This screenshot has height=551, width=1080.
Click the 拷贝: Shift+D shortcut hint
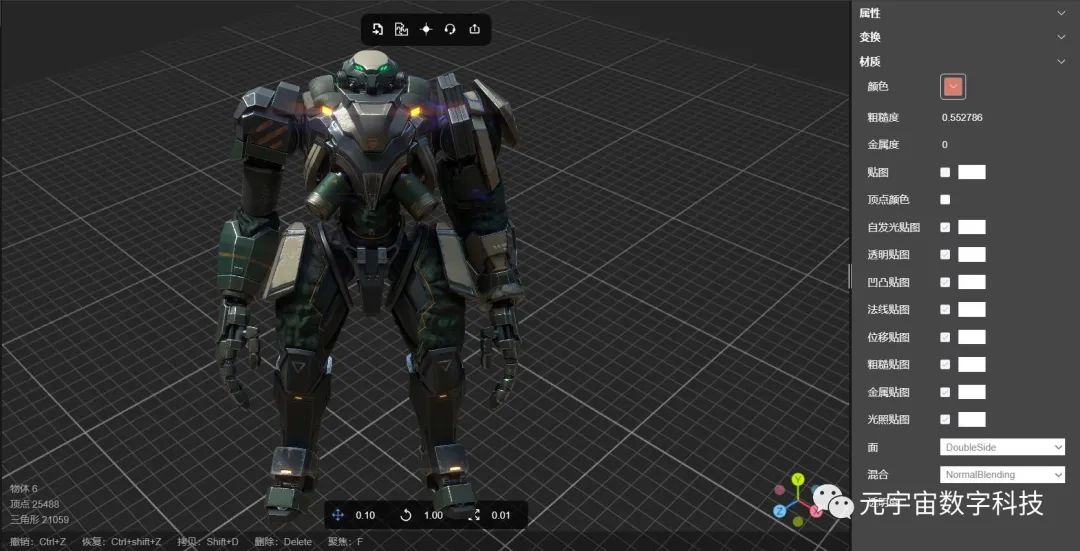208,542
